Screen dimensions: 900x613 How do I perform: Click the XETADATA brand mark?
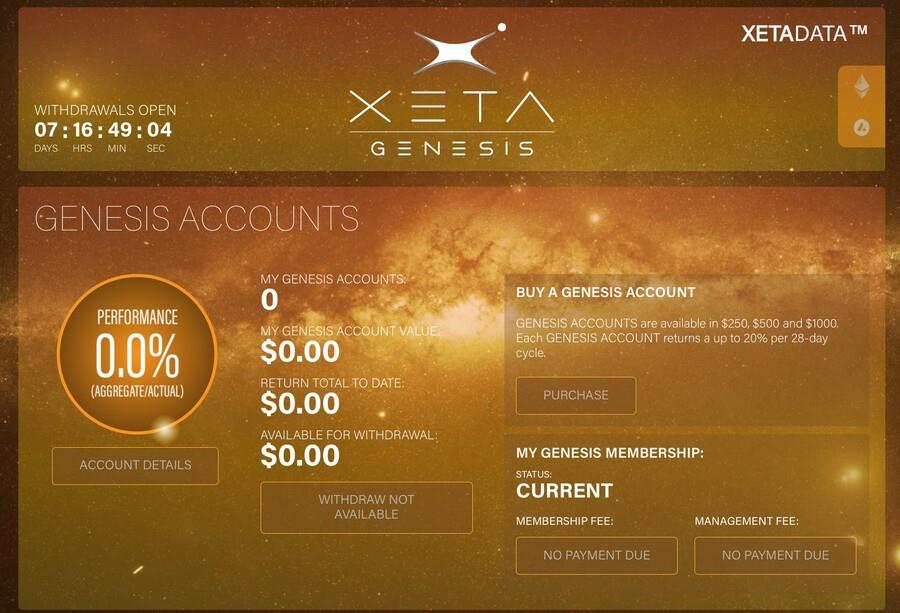[804, 34]
